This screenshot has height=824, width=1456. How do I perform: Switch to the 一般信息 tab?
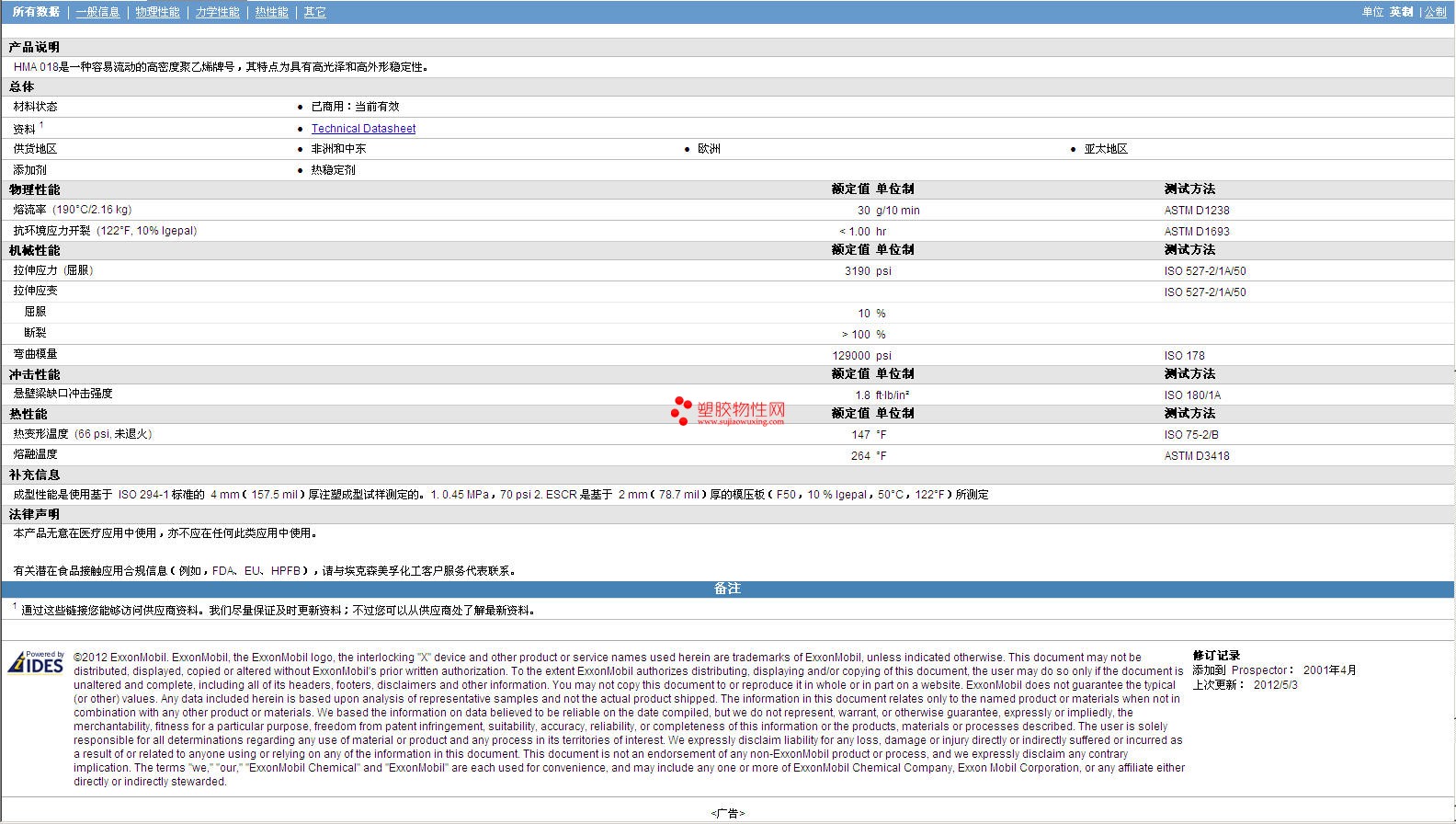(x=97, y=12)
